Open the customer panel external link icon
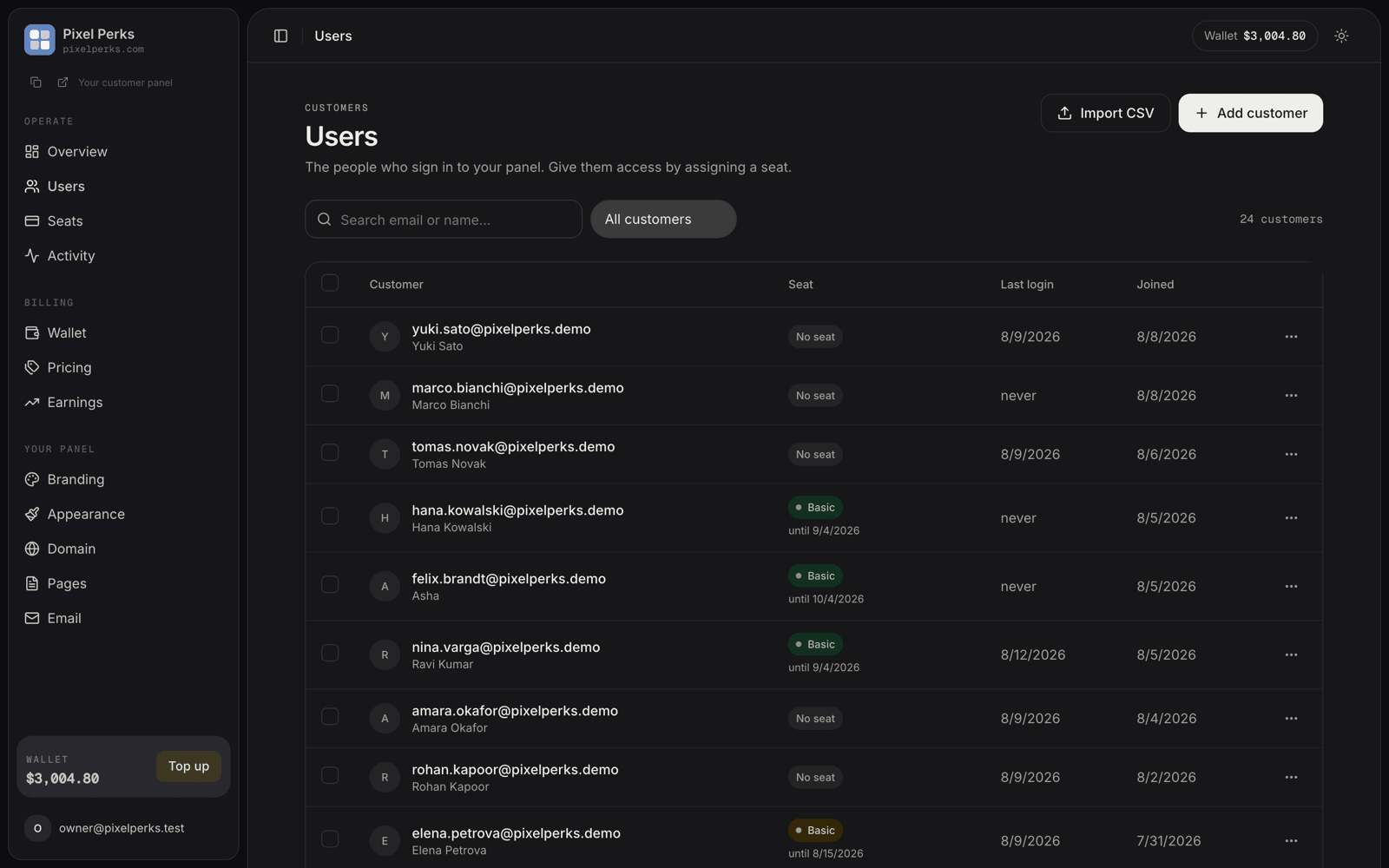The image size is (1389, 868). (63, 82)
